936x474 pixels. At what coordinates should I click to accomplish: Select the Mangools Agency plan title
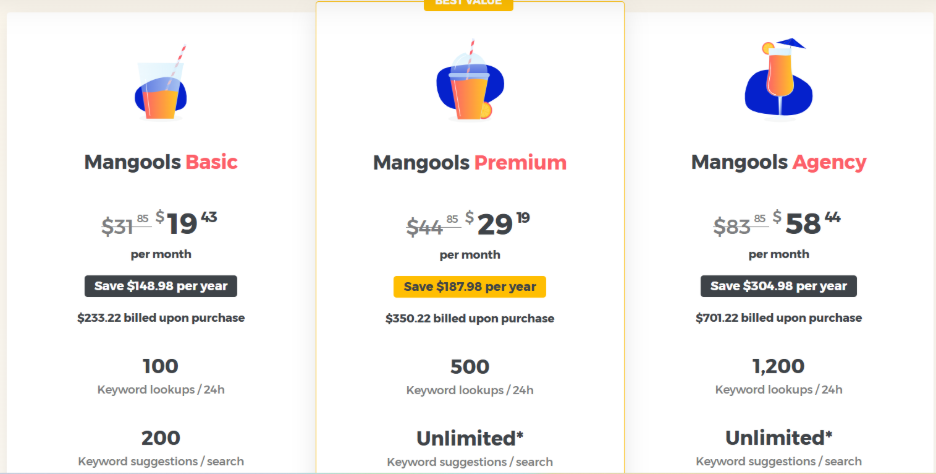(x=778, y=162)
